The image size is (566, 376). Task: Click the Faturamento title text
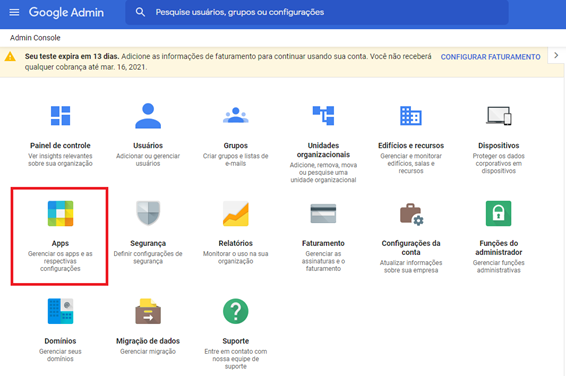coord(323,243)
